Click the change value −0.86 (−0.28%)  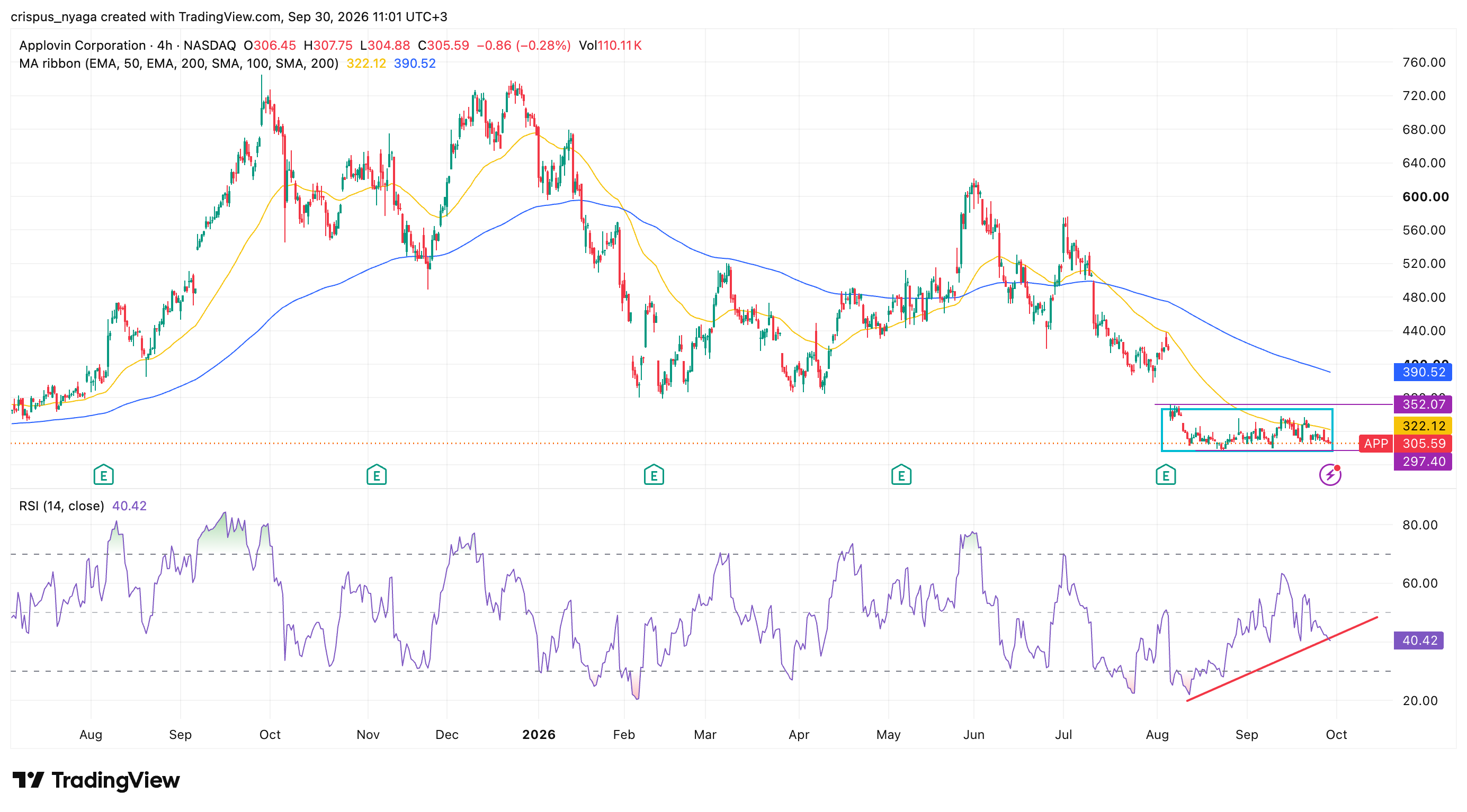[523, 46]
